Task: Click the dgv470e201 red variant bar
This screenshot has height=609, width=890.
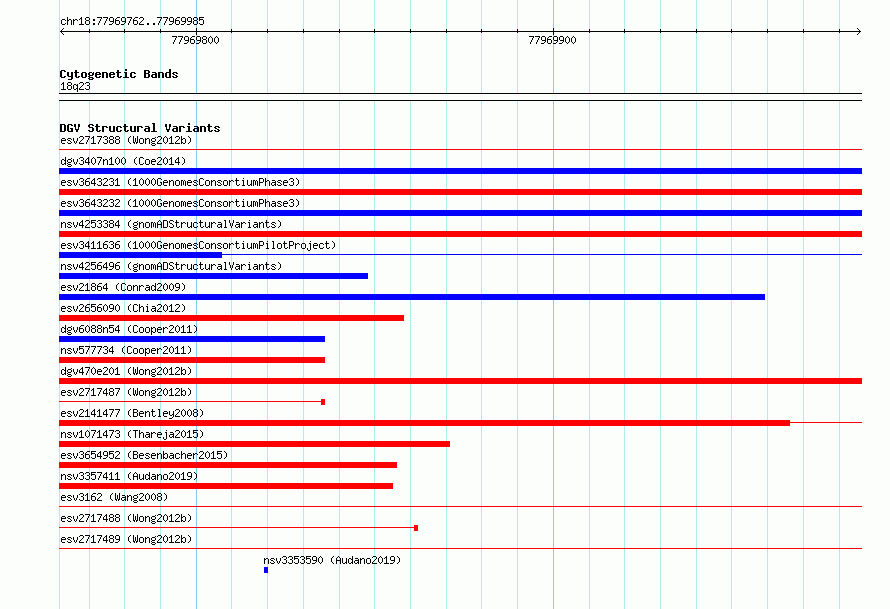Action: (x=460, y=381)
